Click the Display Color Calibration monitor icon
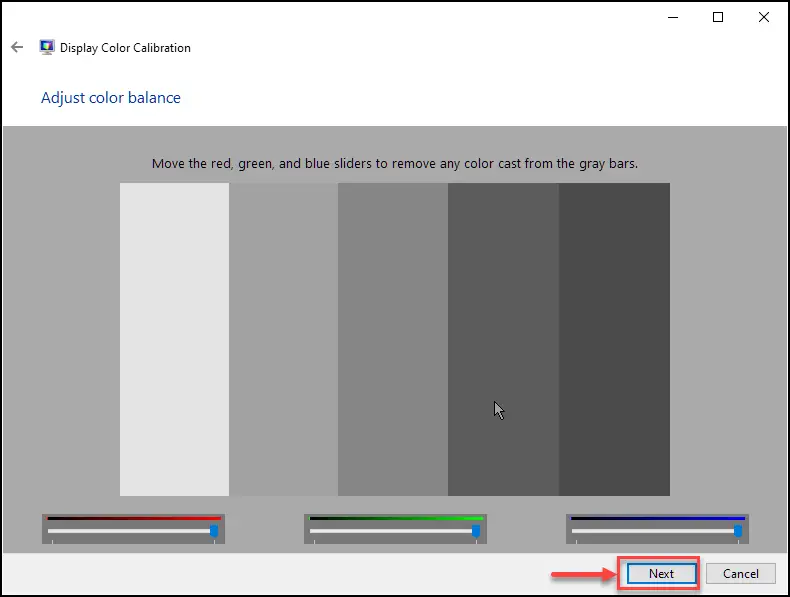The width and height of the screenshot is (790, 597). click(x=47, y=47)
